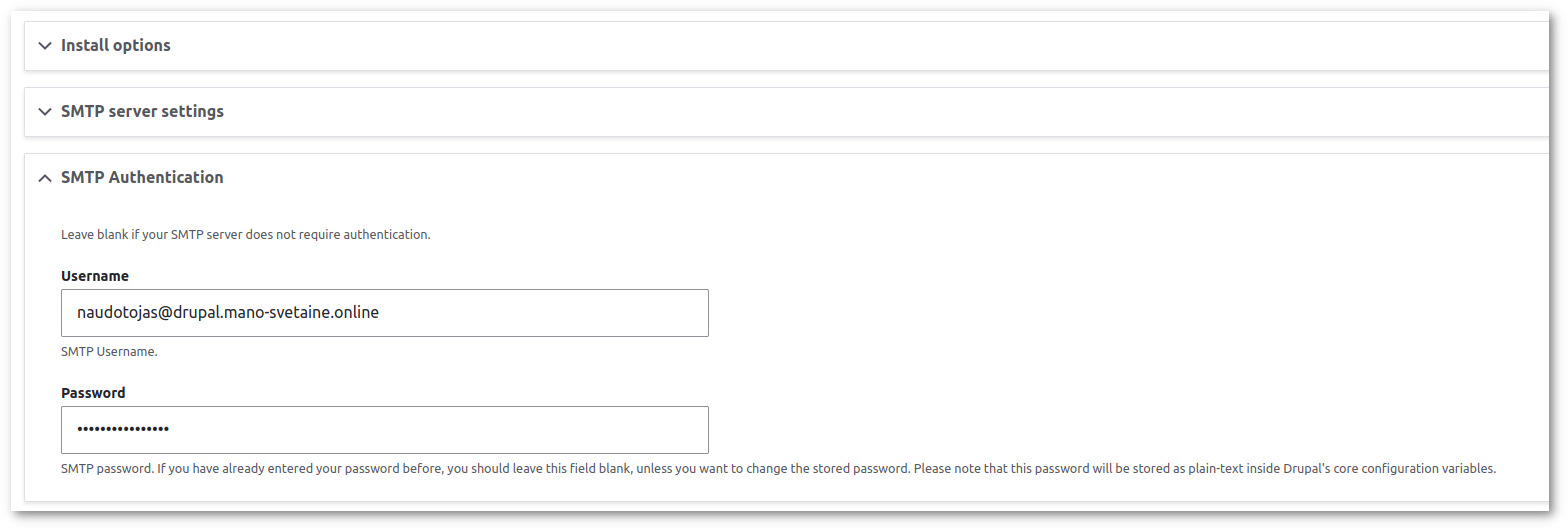Screen dimensions: 1568x530
Task: Focus the Username input field
Action: click(385, 313)
